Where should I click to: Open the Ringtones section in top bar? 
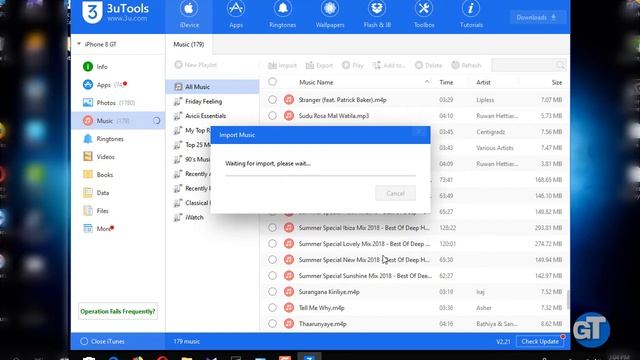(x=282, y=16)
